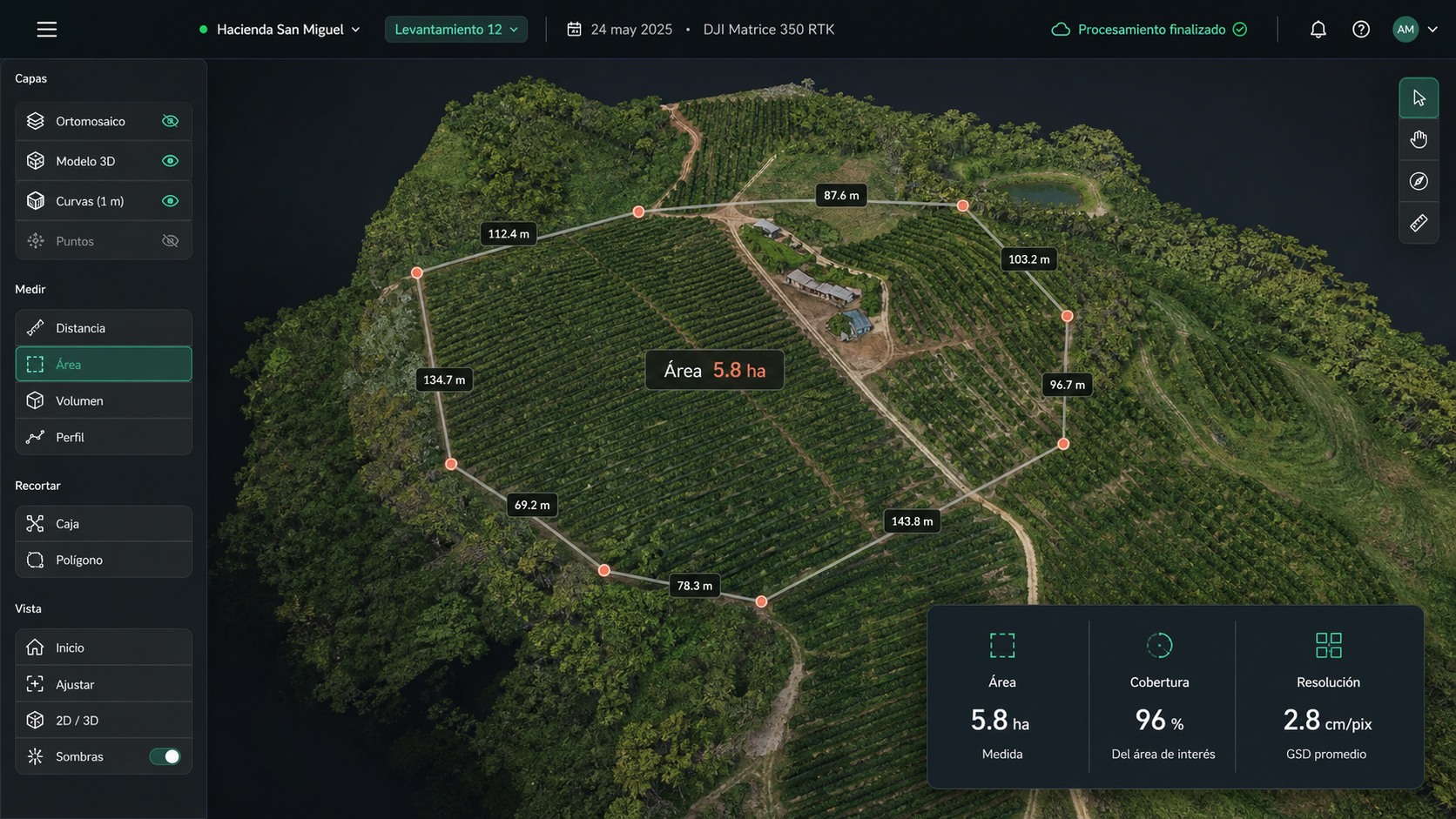Viewport: 1456px width, 819px height.
Task: Select the Caja crop tool
Action: [104, 524]
